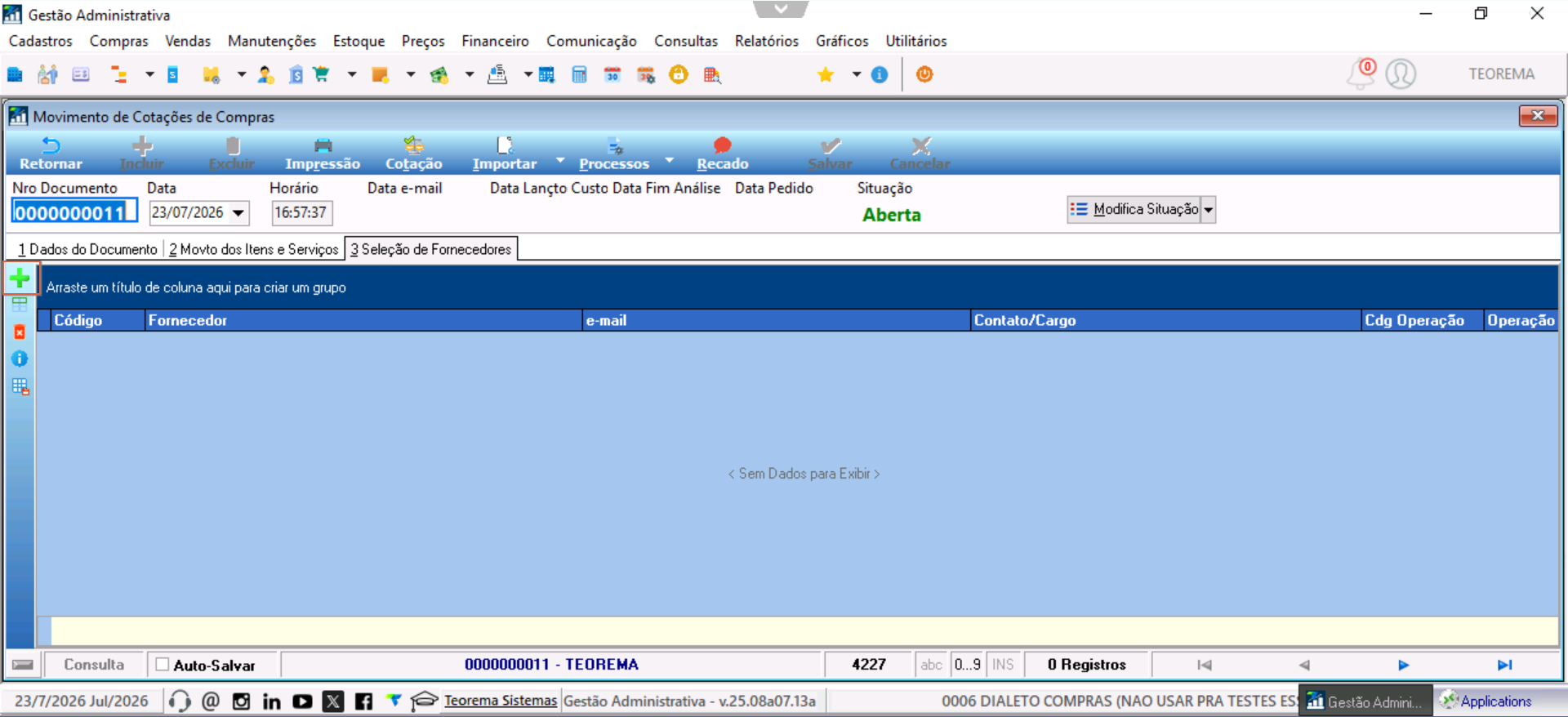The image size is (1568, 717).
Task: Click the person with coin toolbar icon
Action: coord(265,75)
